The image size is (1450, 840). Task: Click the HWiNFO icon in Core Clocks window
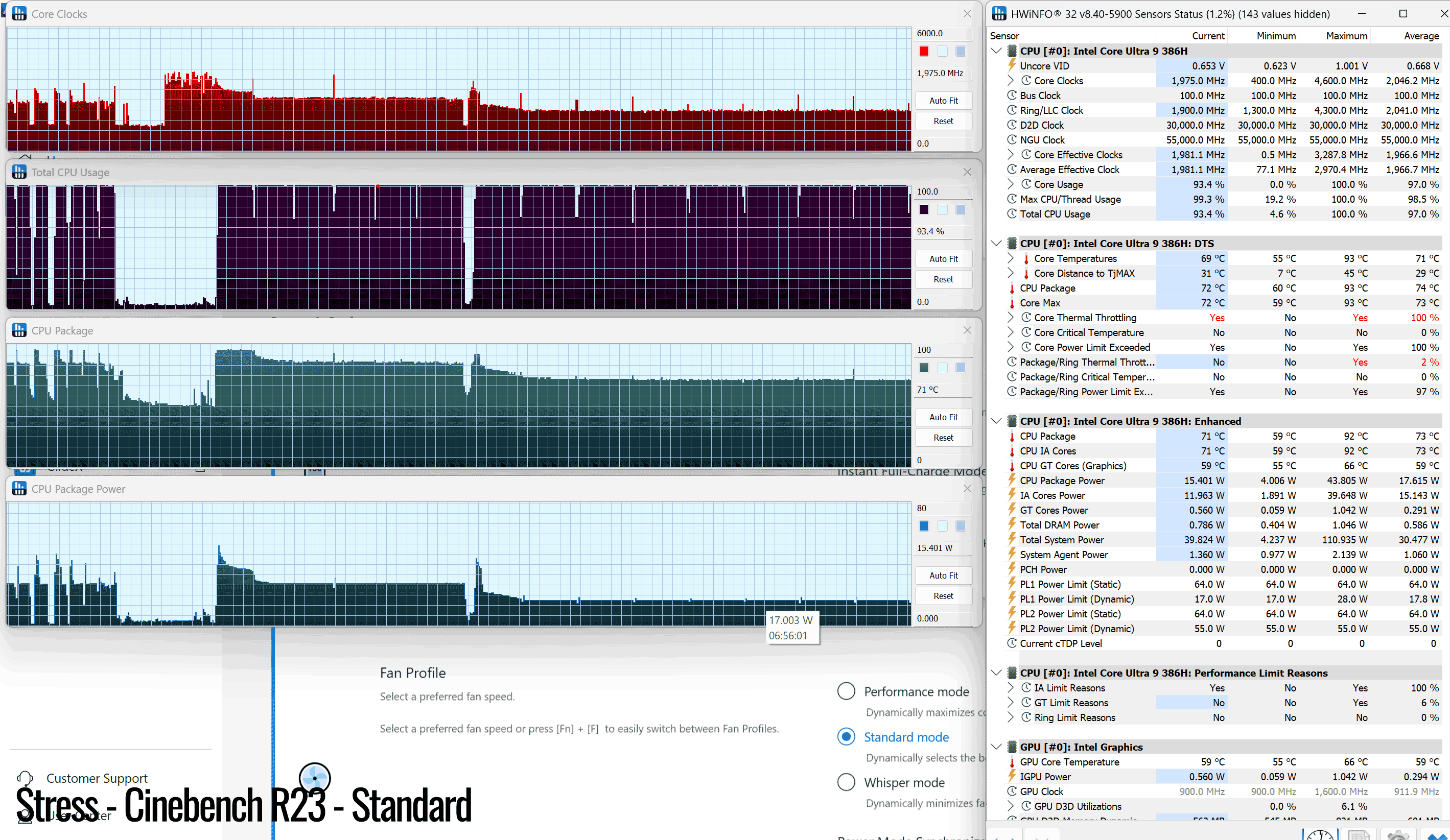[x=19, y=14]
